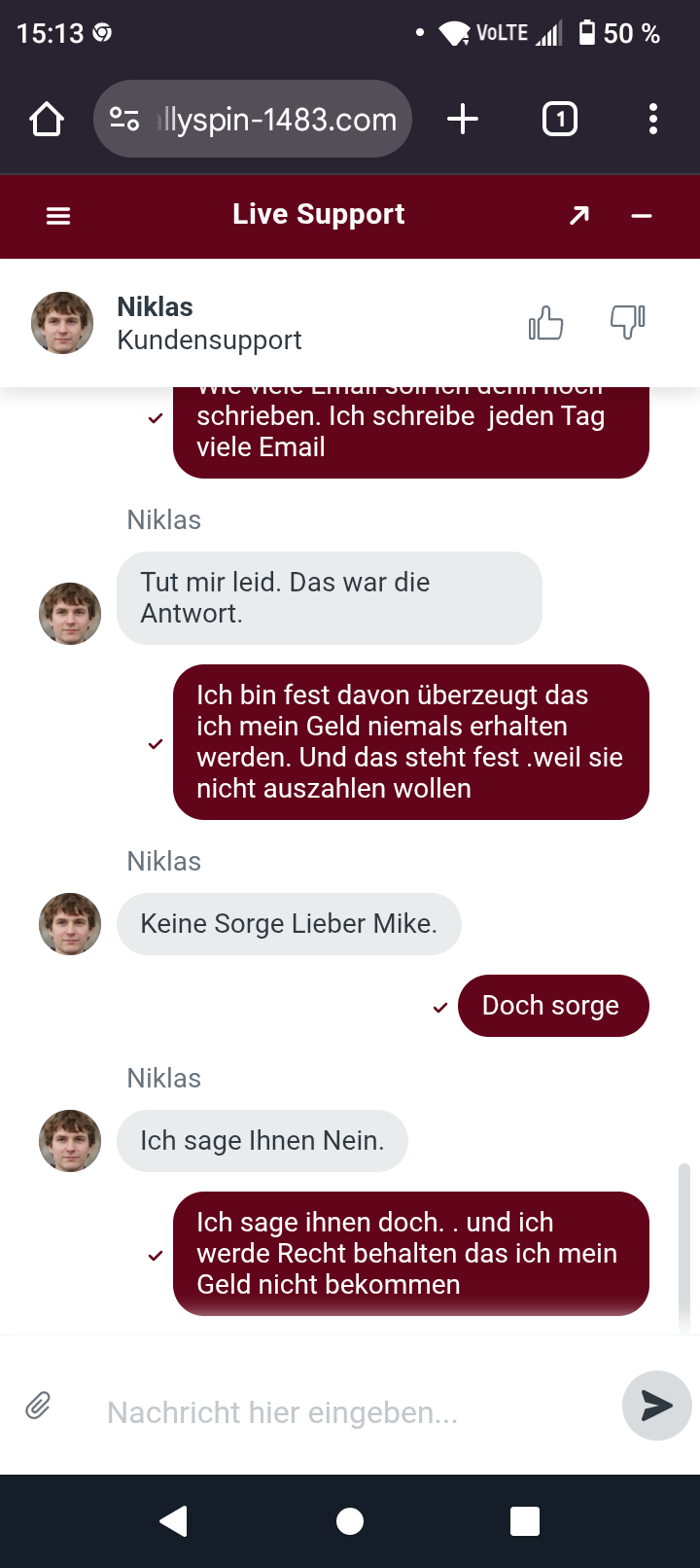The image size is (700, 1568).
Task: Minimize the Live Support chat
Action: point(642,216)
